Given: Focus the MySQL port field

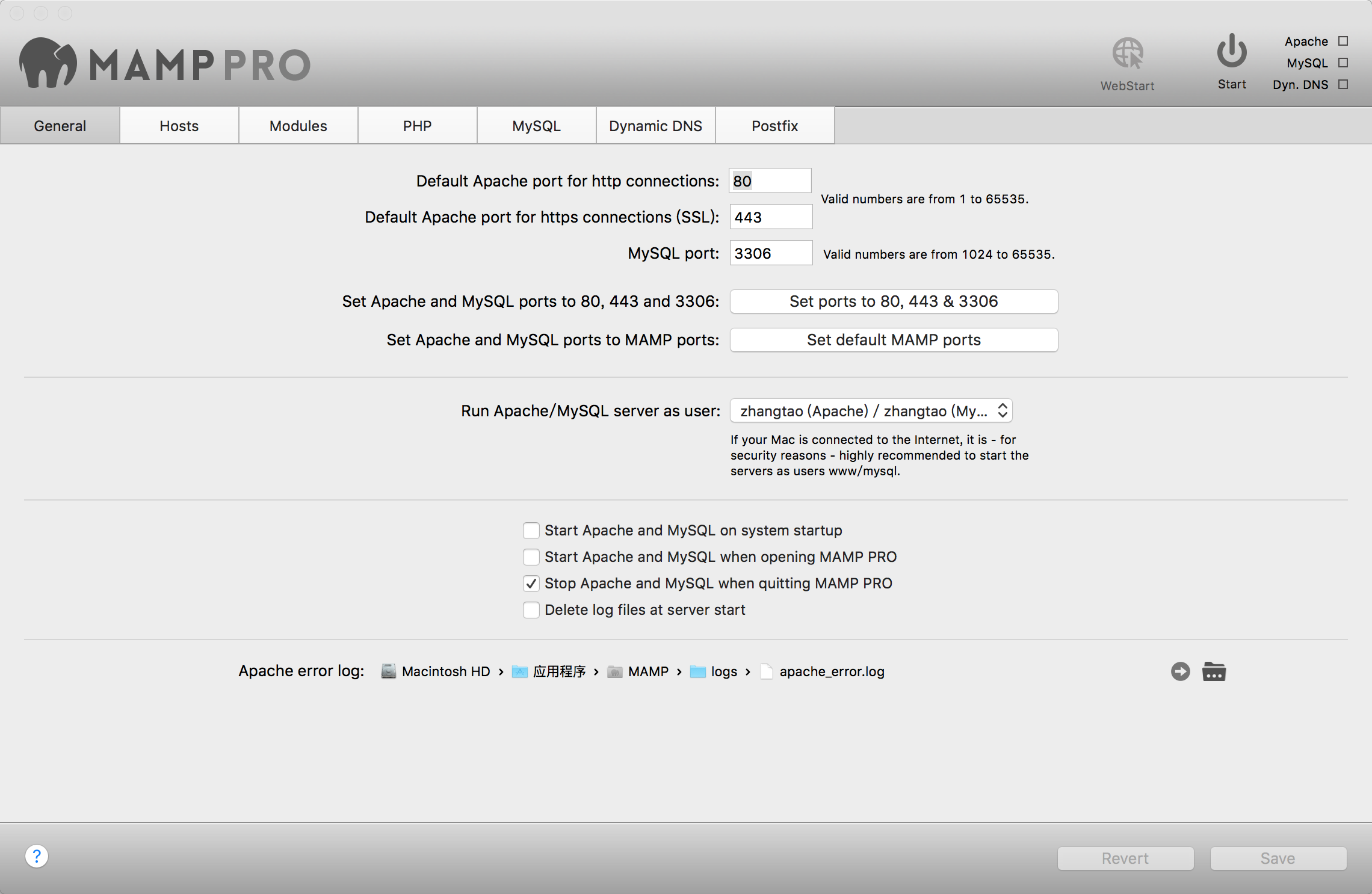Looking at the screenshot, I should coord(771,253).
